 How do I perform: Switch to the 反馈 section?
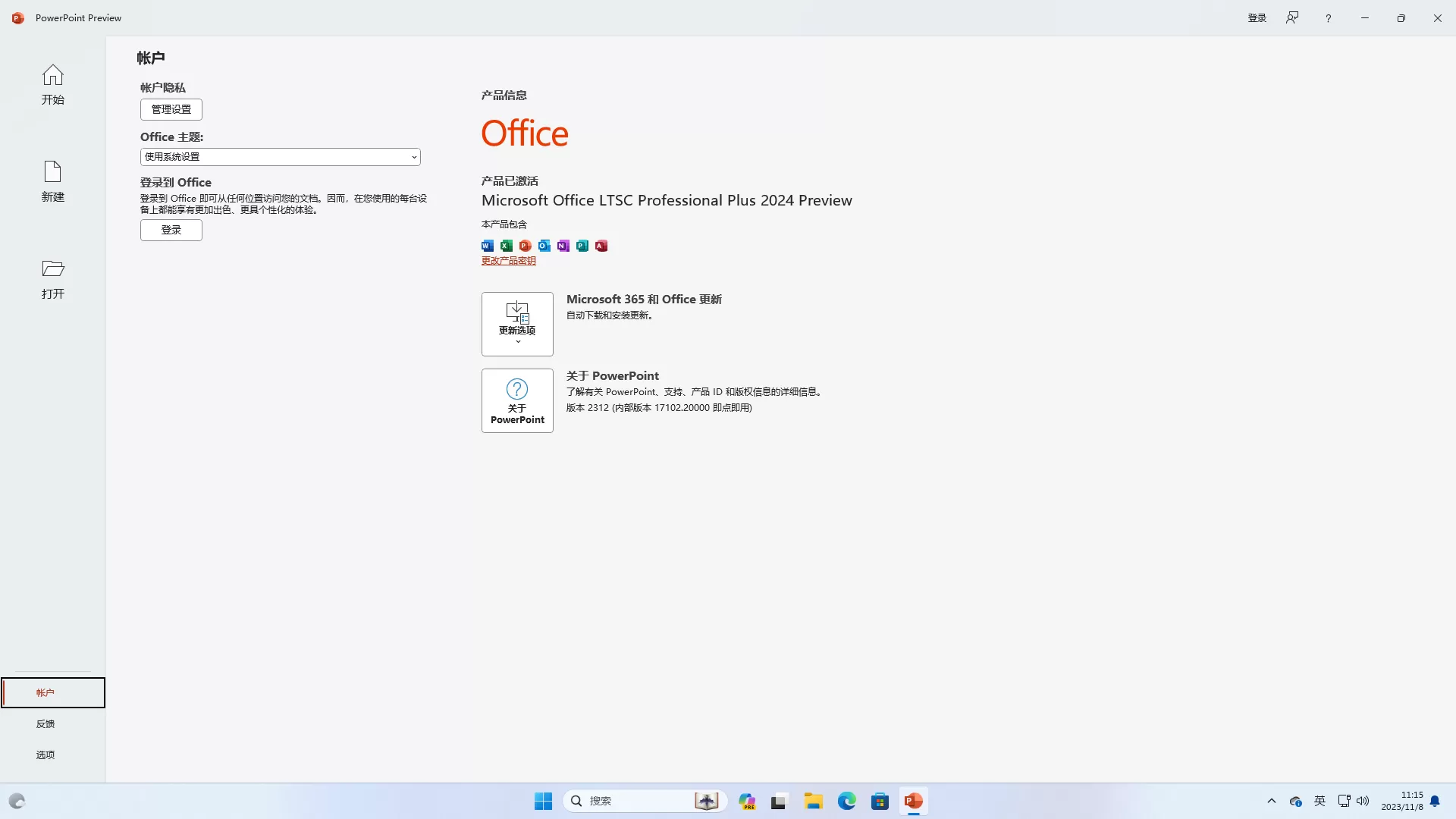coord(45,724)
